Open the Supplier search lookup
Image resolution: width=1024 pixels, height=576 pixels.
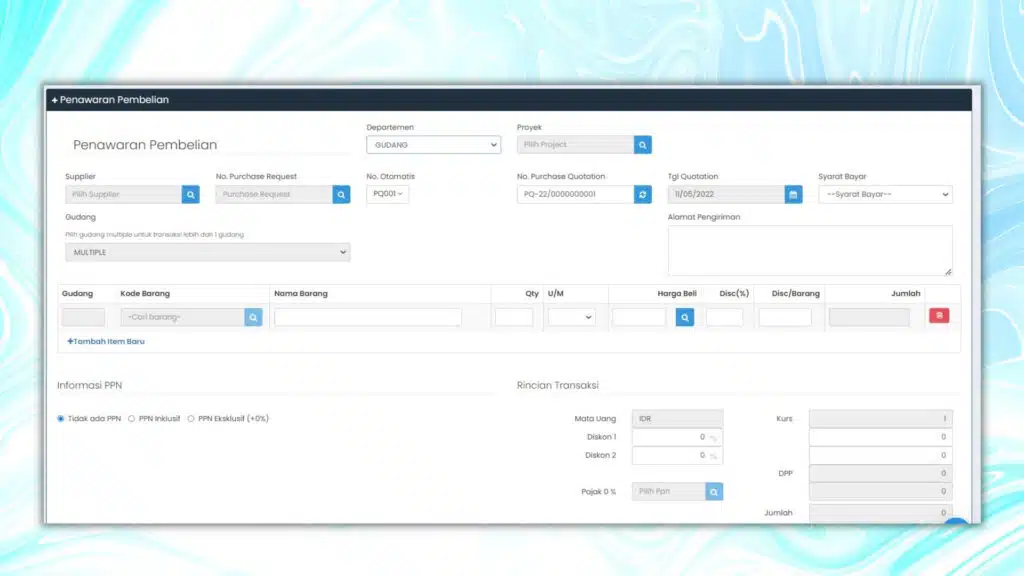coord(191,195)
